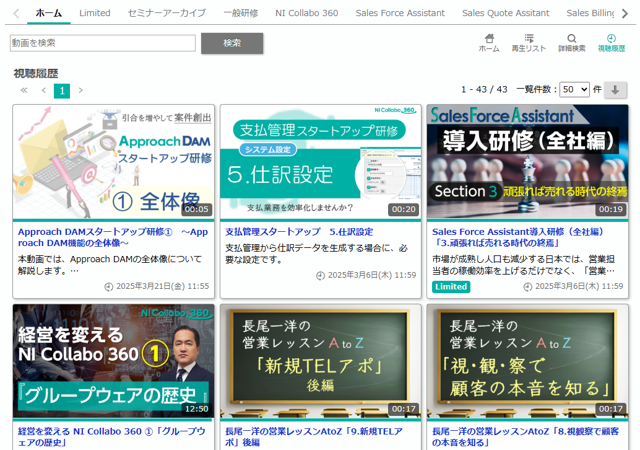The width and height of the screenshot is (640, 450).
Task: Switch to the Limited tab
Action: coord(95,13)
